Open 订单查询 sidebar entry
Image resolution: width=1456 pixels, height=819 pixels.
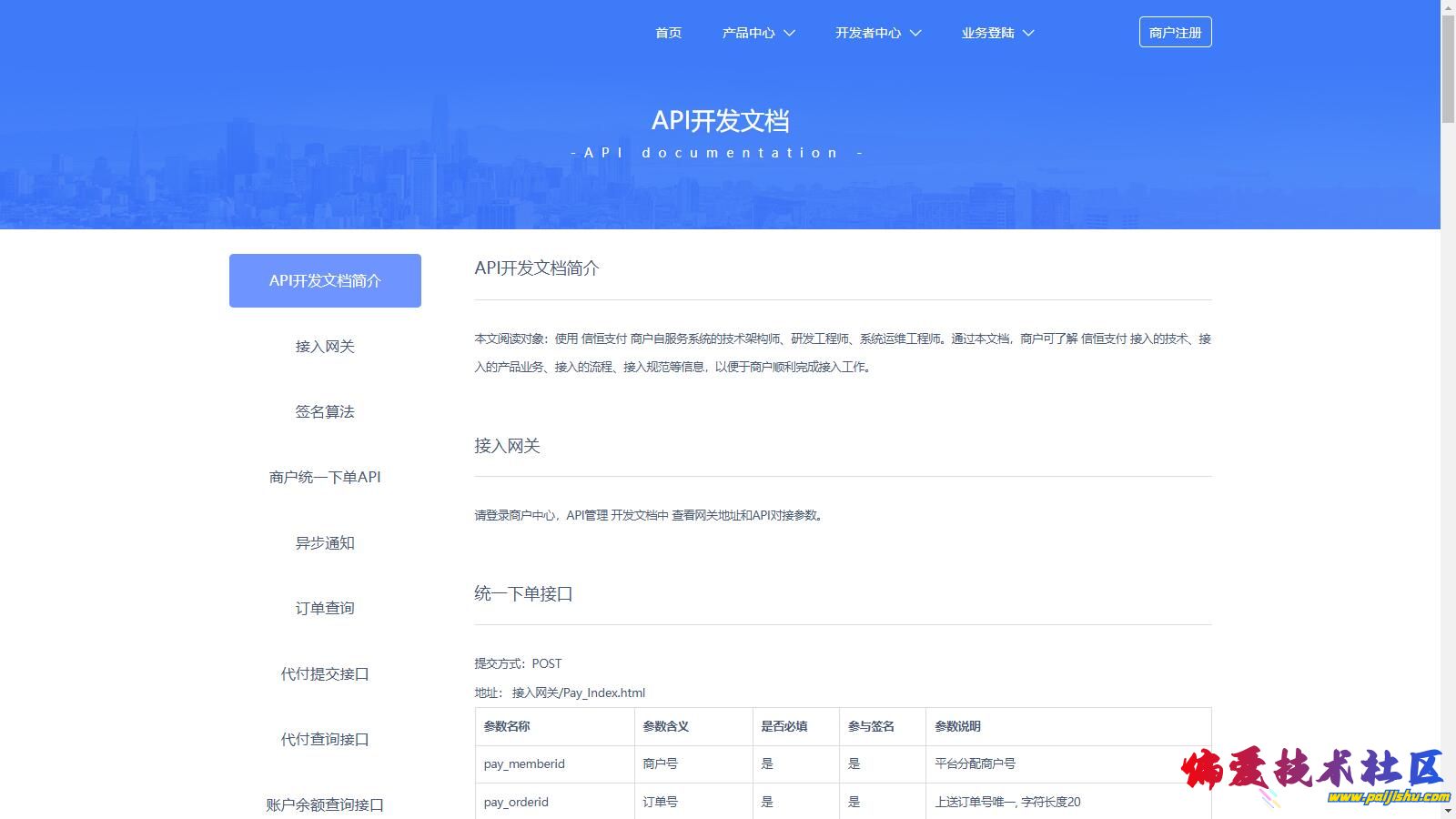tap(325, 608)
